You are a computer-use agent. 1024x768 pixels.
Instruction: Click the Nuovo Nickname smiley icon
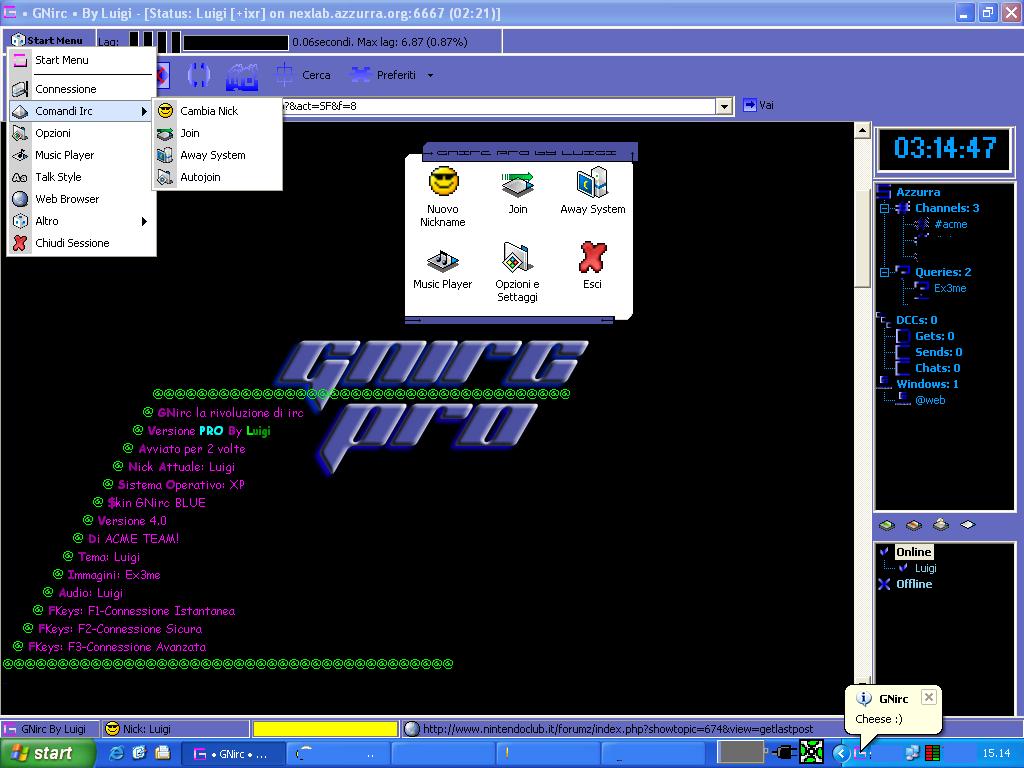(443, 183)
